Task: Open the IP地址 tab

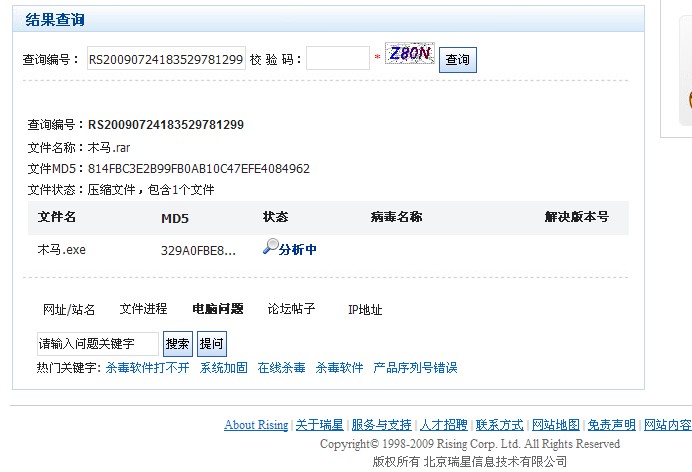Action: tap(365, 310)
